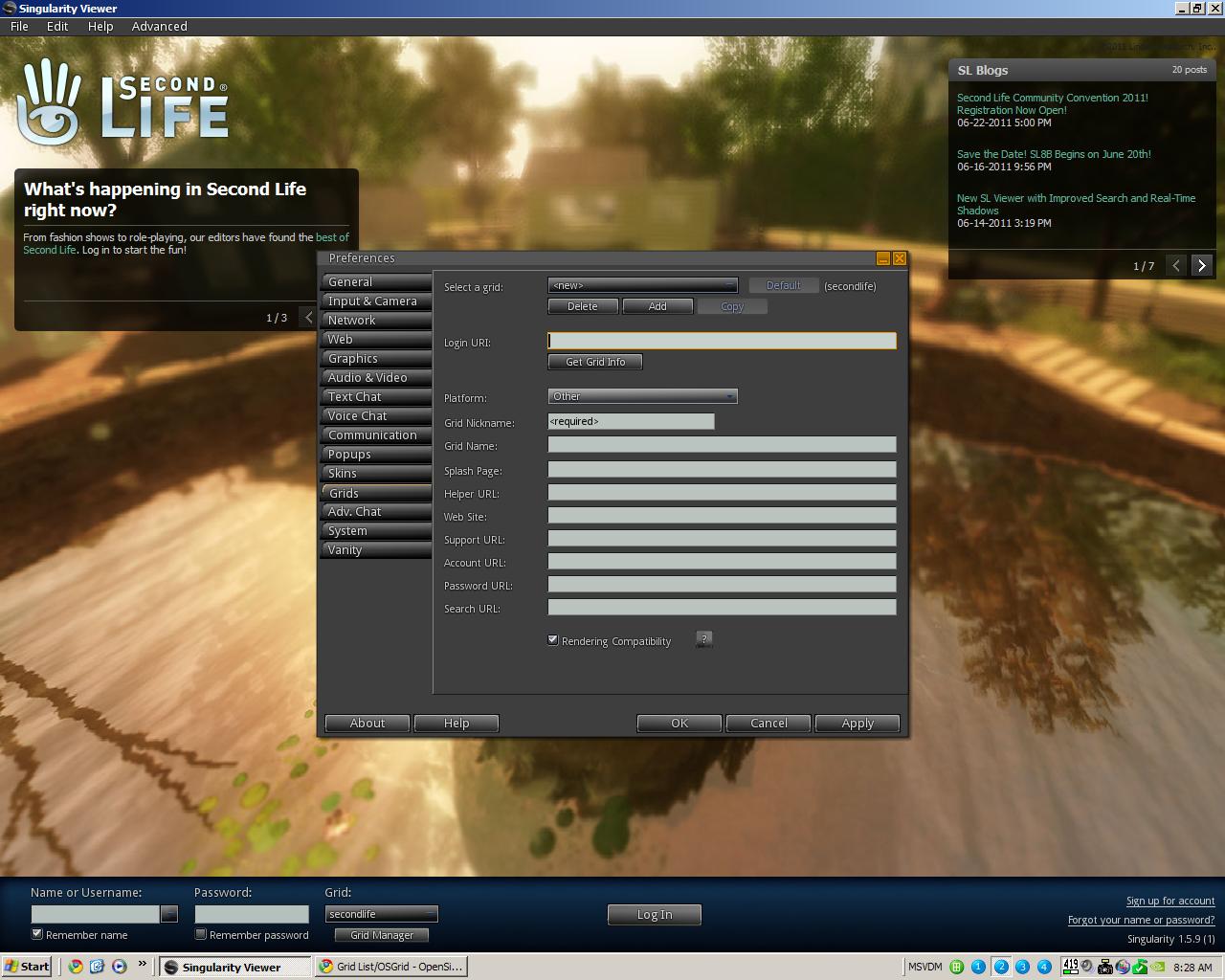Open the volume control in the system tray
Viewport: 1225px width, 980px height.
click(1086, 966)
